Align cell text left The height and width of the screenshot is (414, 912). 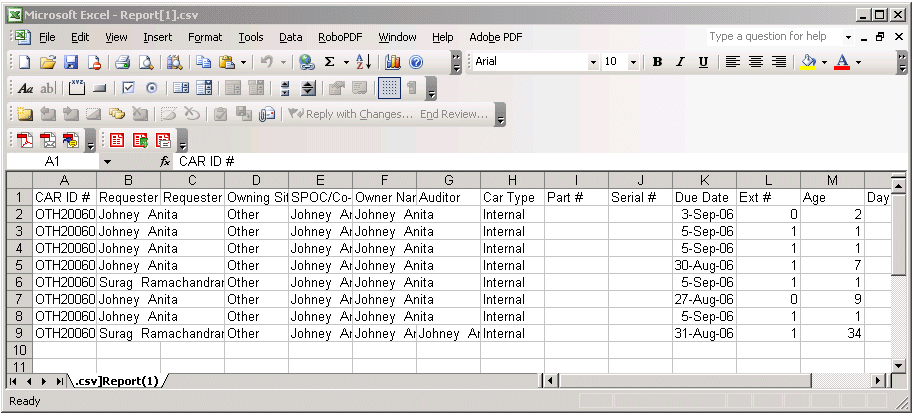[732, 62]
